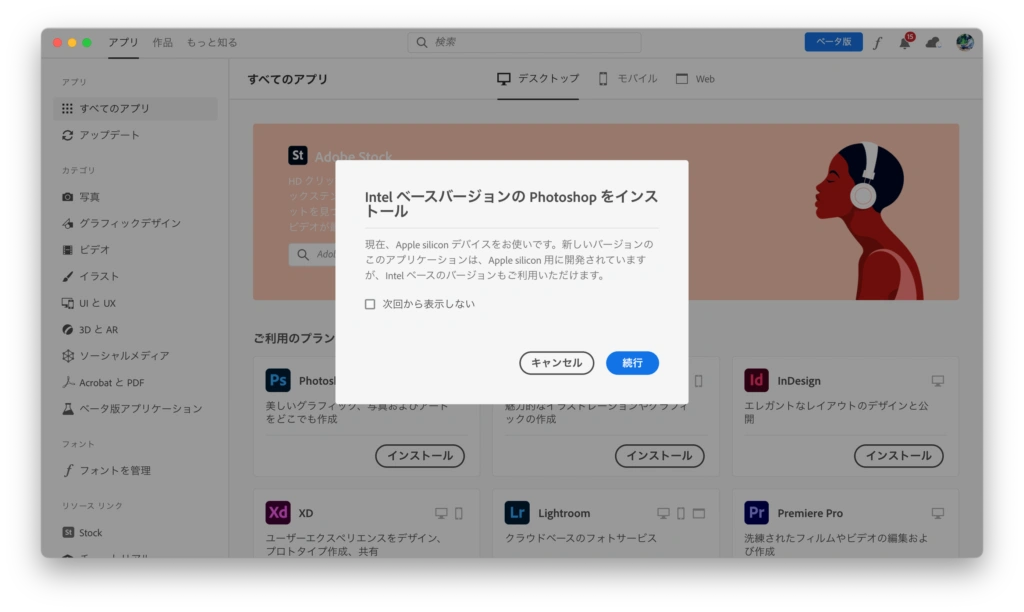Install Photoshop with its インストール button
1024x612 pixels.
tap(420, 456)
